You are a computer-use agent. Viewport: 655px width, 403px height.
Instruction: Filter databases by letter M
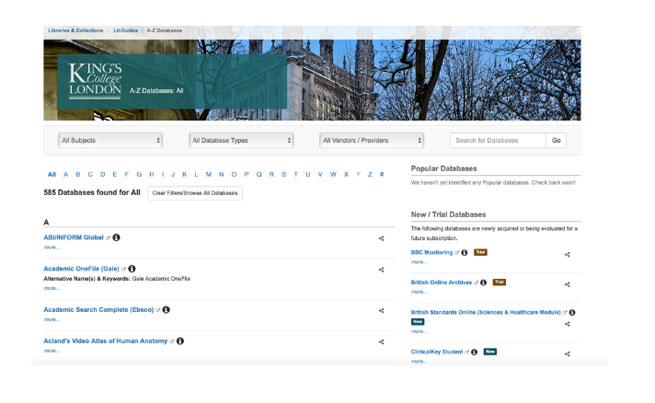[208, 174]
